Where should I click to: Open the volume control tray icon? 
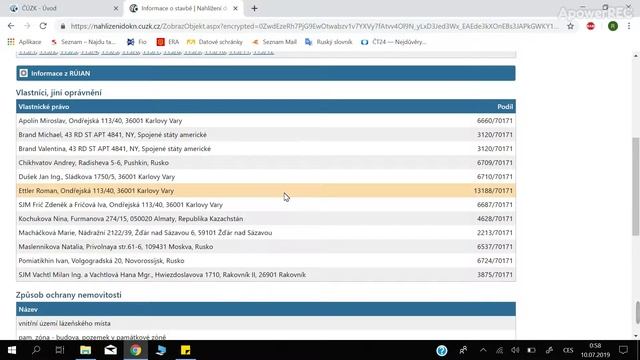coord(515,350)
